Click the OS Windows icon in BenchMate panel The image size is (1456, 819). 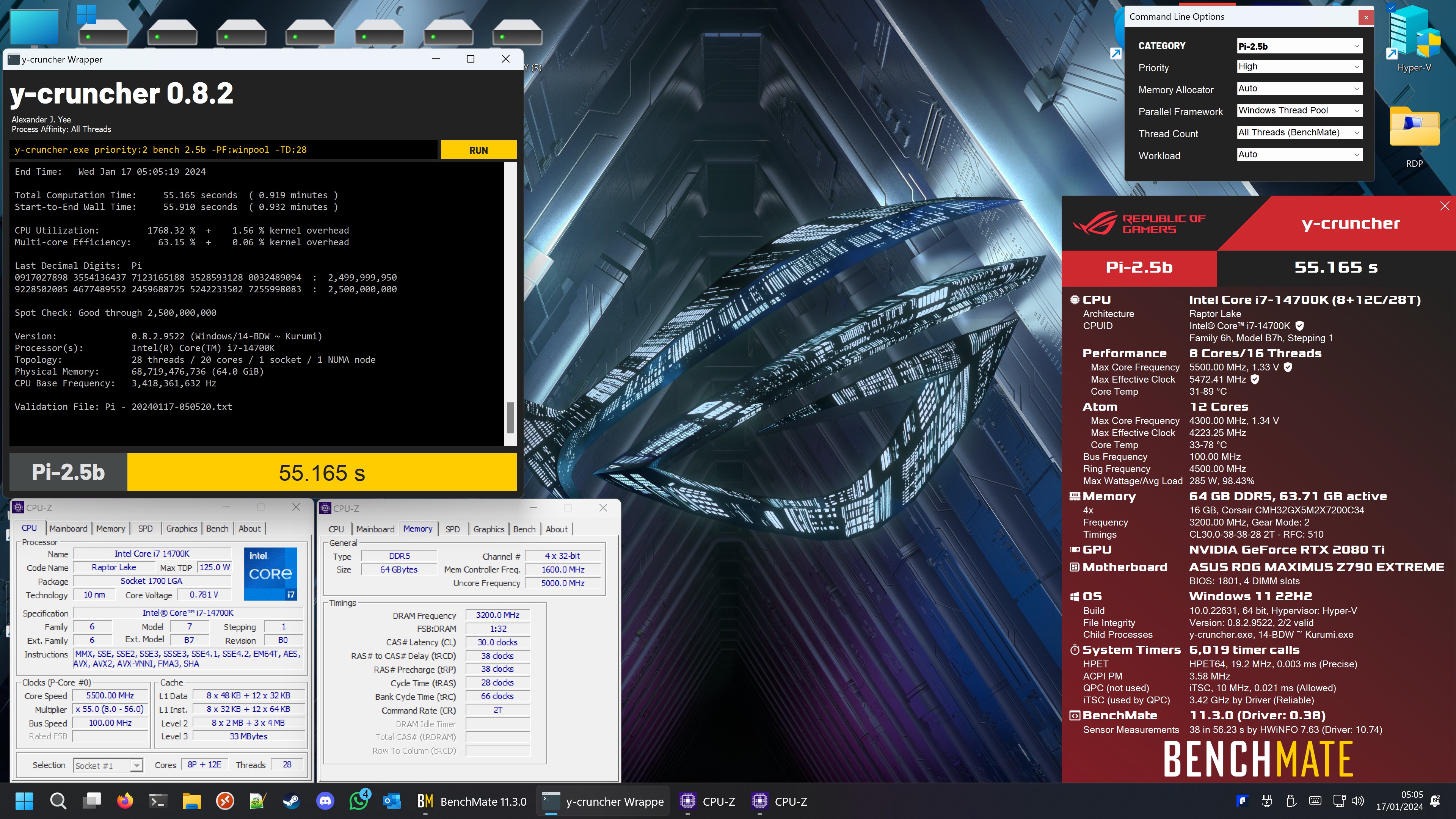[x=1075, y=596]
